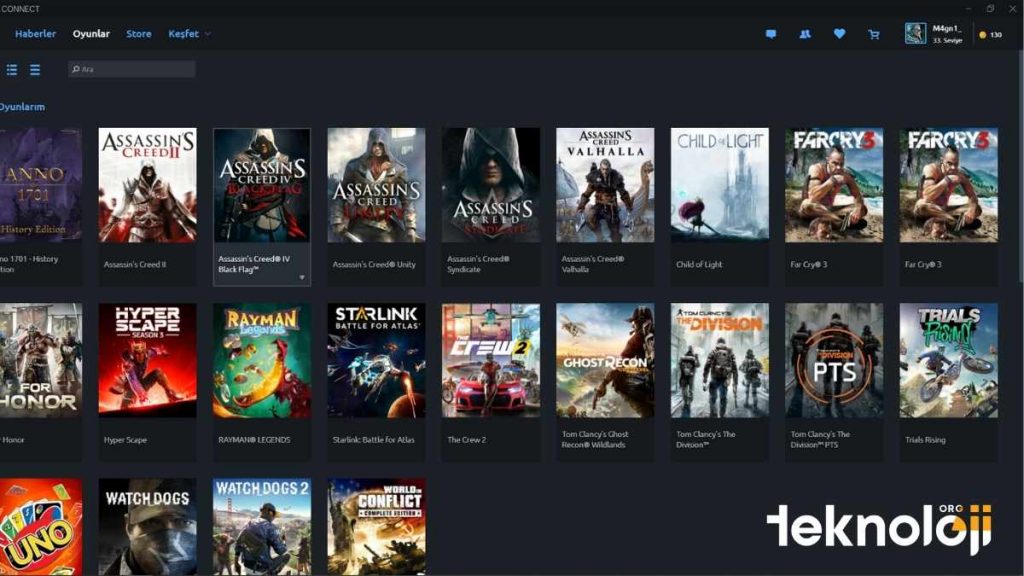
Task: Select the Assassin's Creed Valhalla cover
Action: 605,185
